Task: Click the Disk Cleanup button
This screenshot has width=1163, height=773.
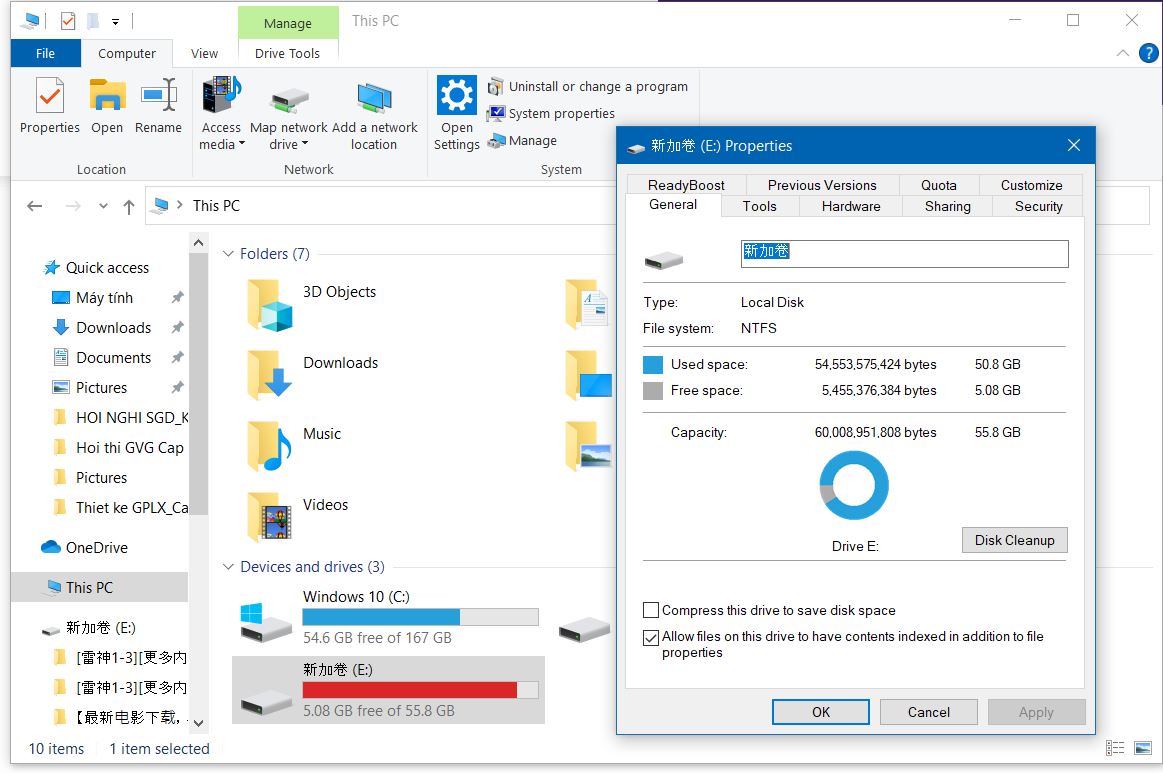Action: (1014, 540)
